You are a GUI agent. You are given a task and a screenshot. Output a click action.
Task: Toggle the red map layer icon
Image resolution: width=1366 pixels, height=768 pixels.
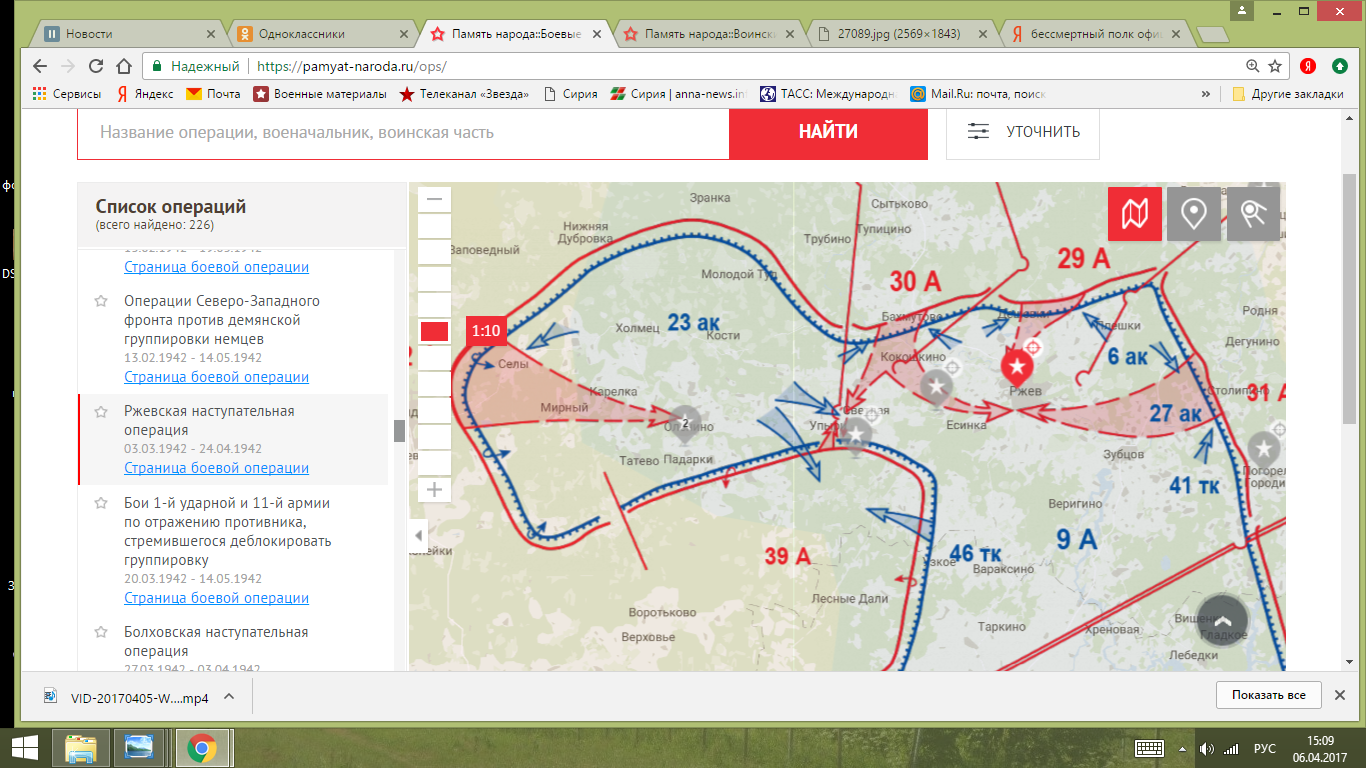pyautogui.click(x=1134, y=214)
